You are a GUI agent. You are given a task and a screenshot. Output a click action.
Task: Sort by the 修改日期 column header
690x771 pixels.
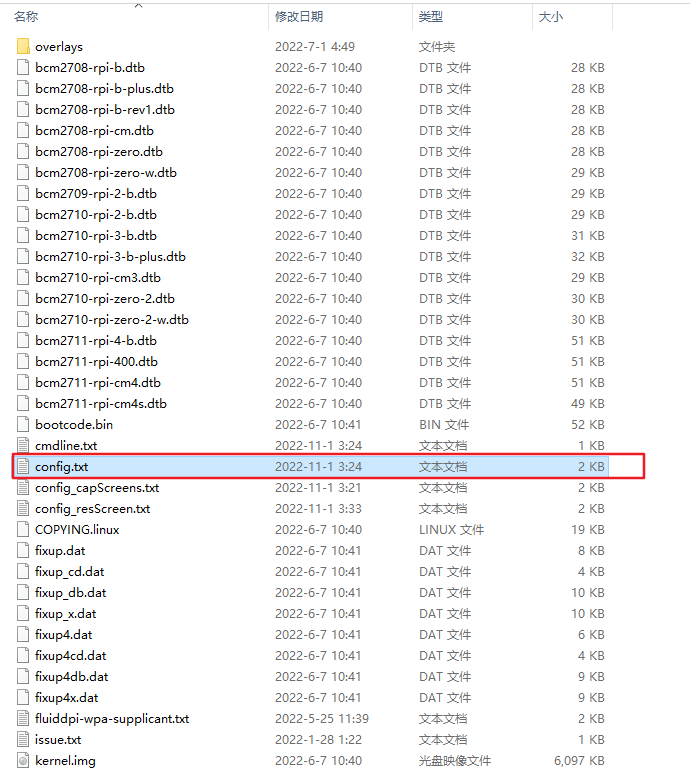point(299,17)
